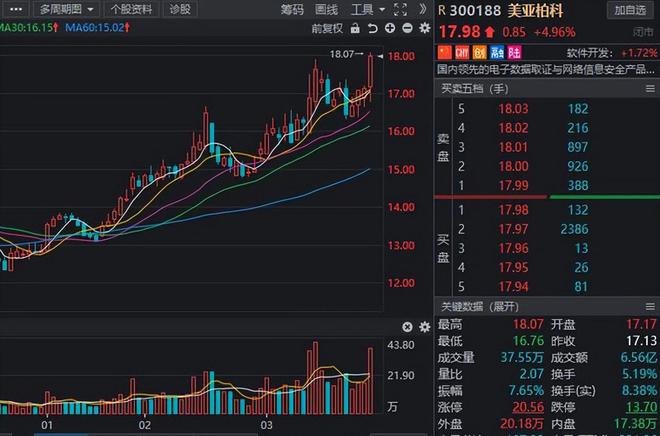Click the 最高 value 18.07
The height and width of the screenshot is (436, 660).
point(528,324)
